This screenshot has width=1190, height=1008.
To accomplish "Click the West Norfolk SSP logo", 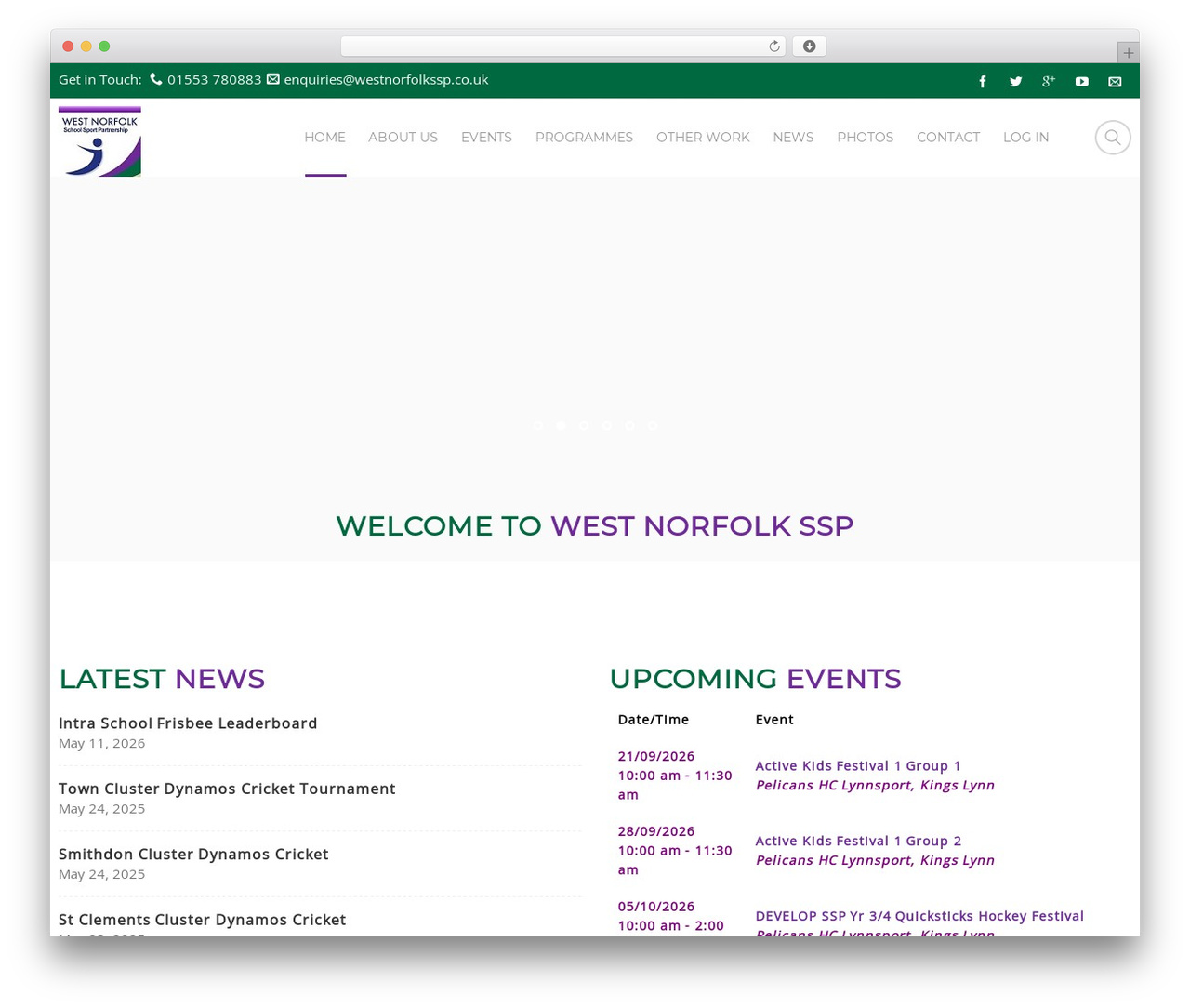I will pos(99,141).
